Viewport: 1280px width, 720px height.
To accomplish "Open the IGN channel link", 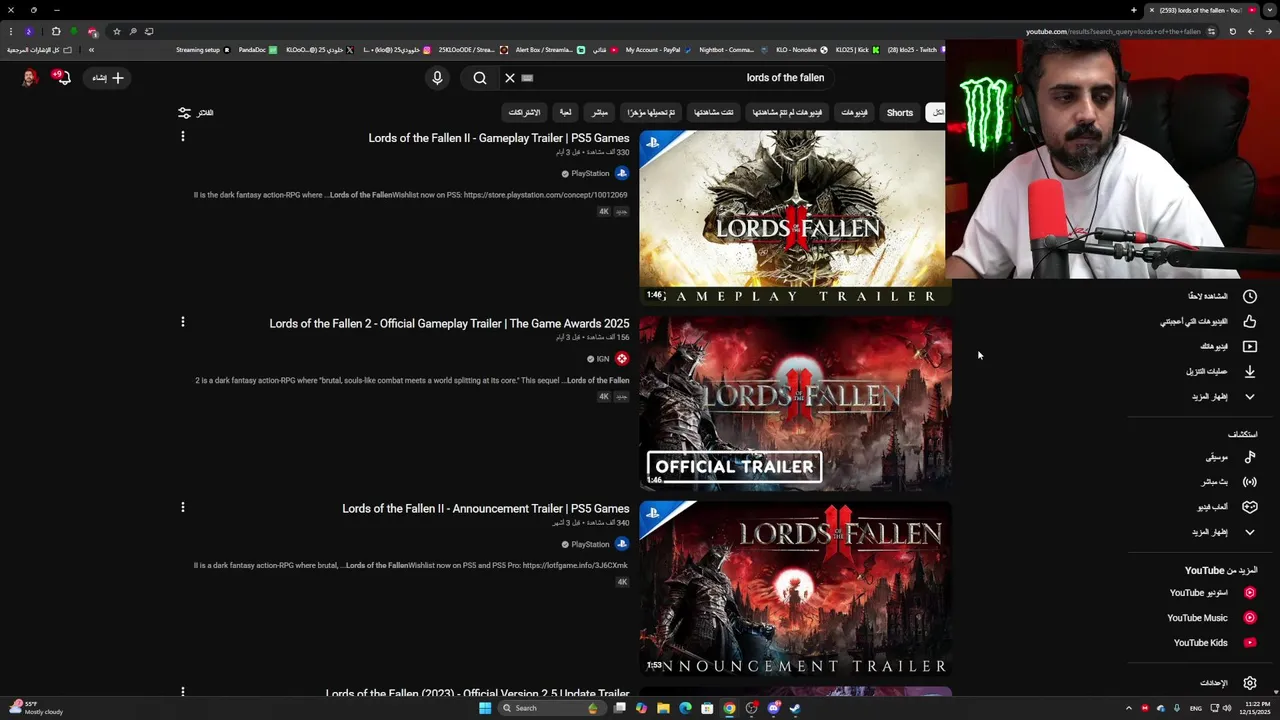I will click(x=603, y=359).
